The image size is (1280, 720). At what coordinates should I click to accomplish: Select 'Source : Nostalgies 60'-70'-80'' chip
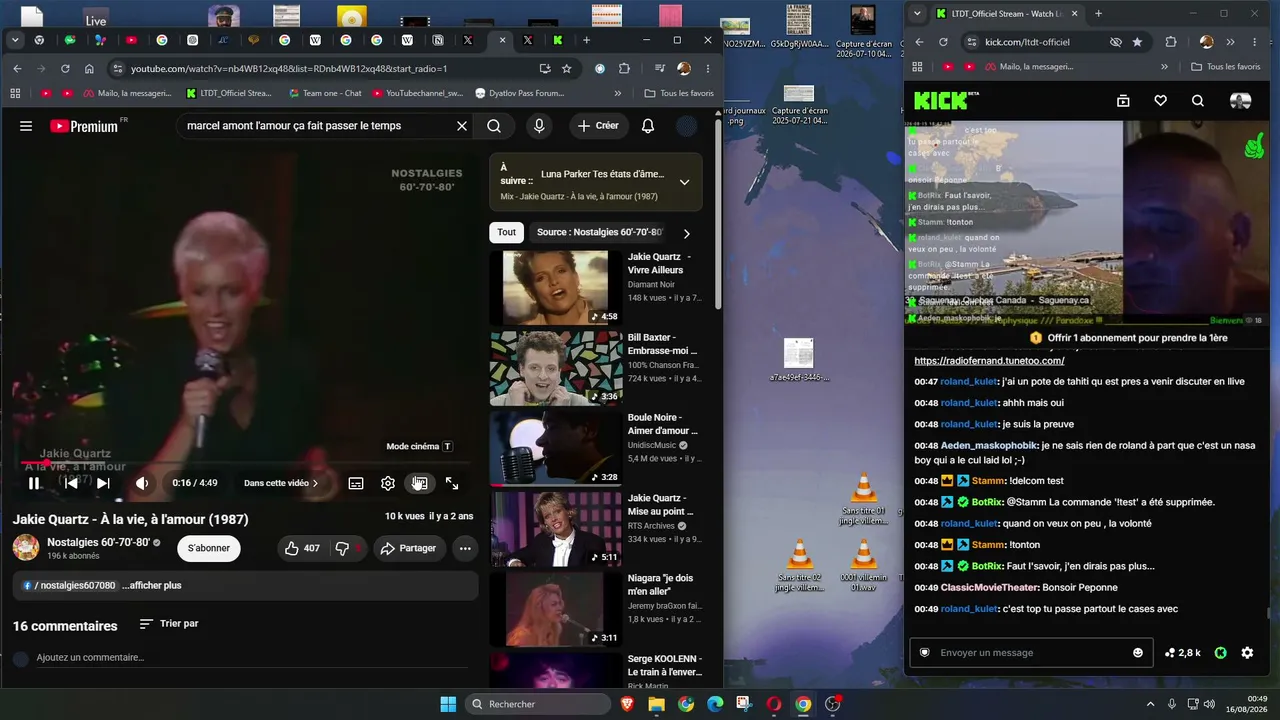[x=599, y=232]
